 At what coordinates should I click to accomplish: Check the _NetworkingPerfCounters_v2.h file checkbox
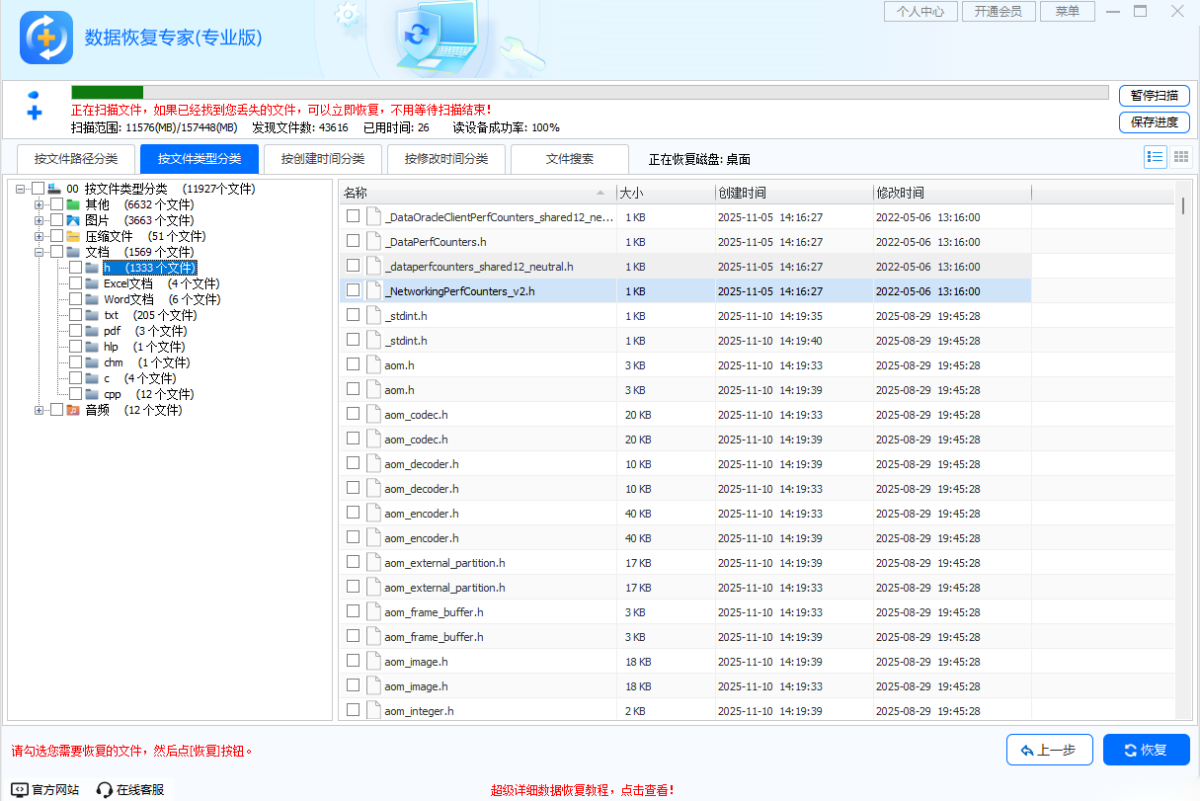point(353,291)
